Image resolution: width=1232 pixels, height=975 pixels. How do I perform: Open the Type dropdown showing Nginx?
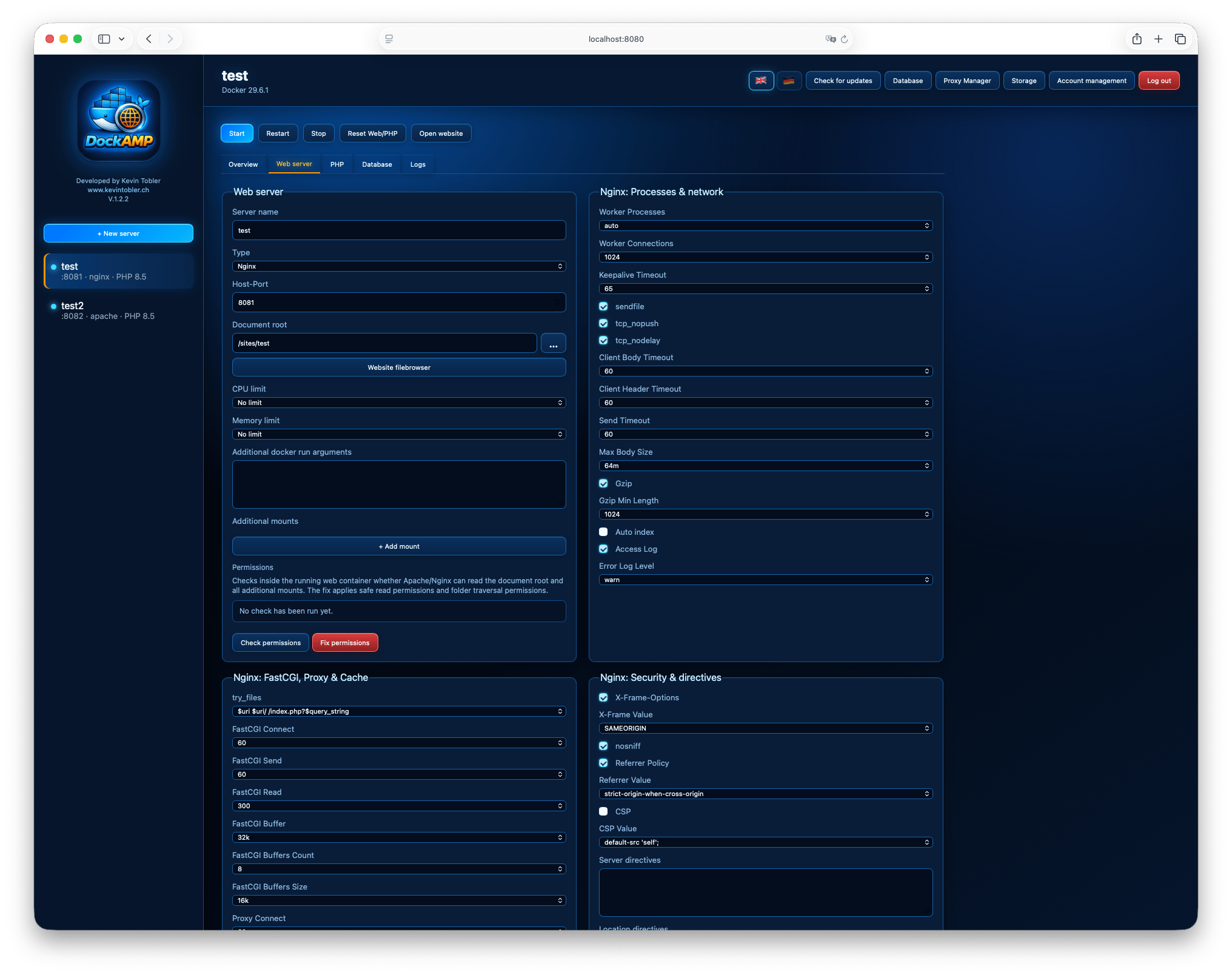399,266
